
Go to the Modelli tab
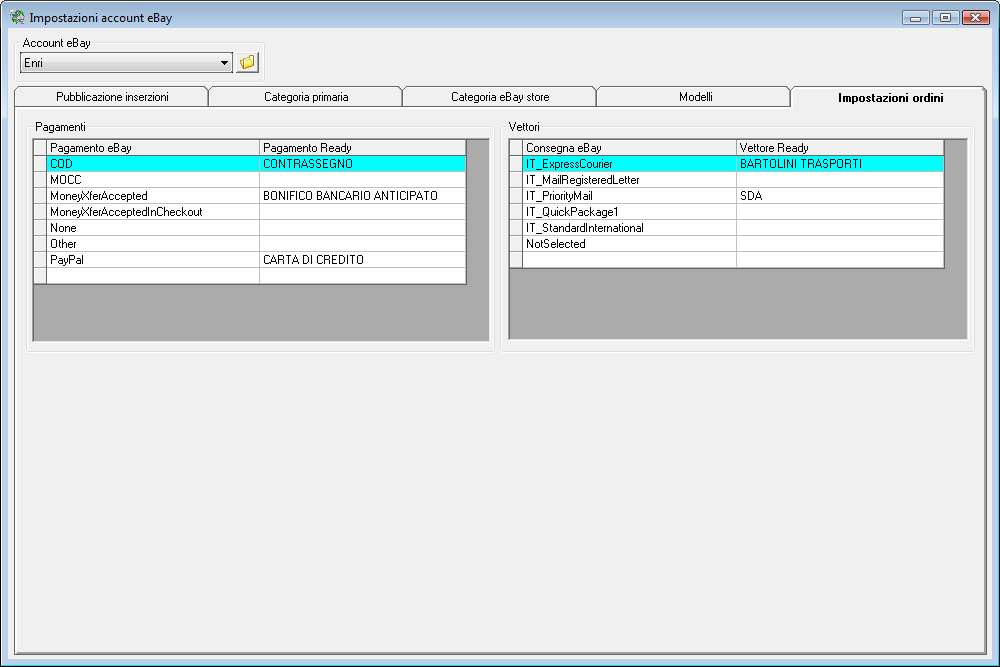click(694, 97)
